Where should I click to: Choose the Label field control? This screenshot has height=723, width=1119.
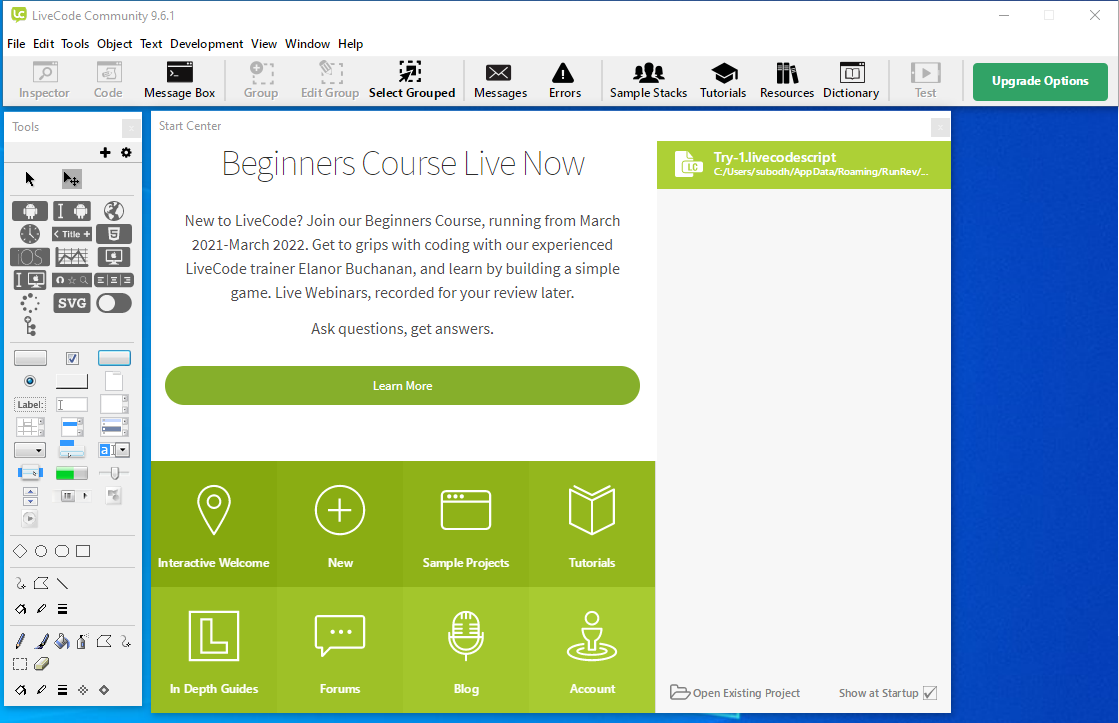click(30, 405)
